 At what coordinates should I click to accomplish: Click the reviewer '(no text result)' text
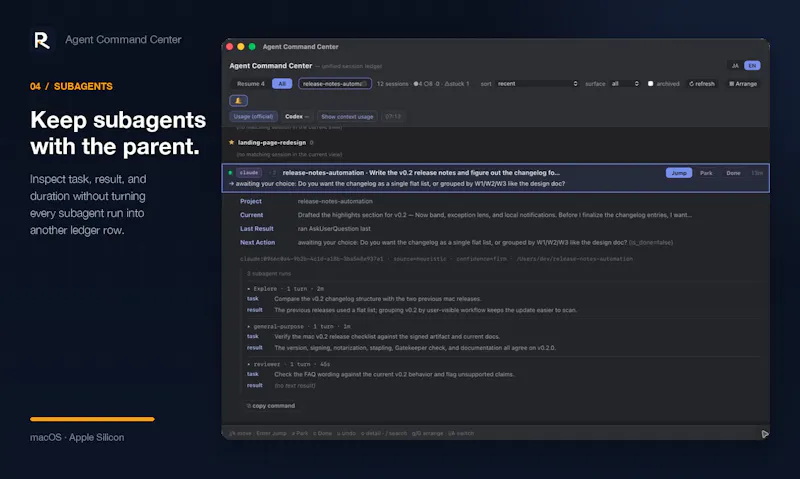[x=295, y=386]
